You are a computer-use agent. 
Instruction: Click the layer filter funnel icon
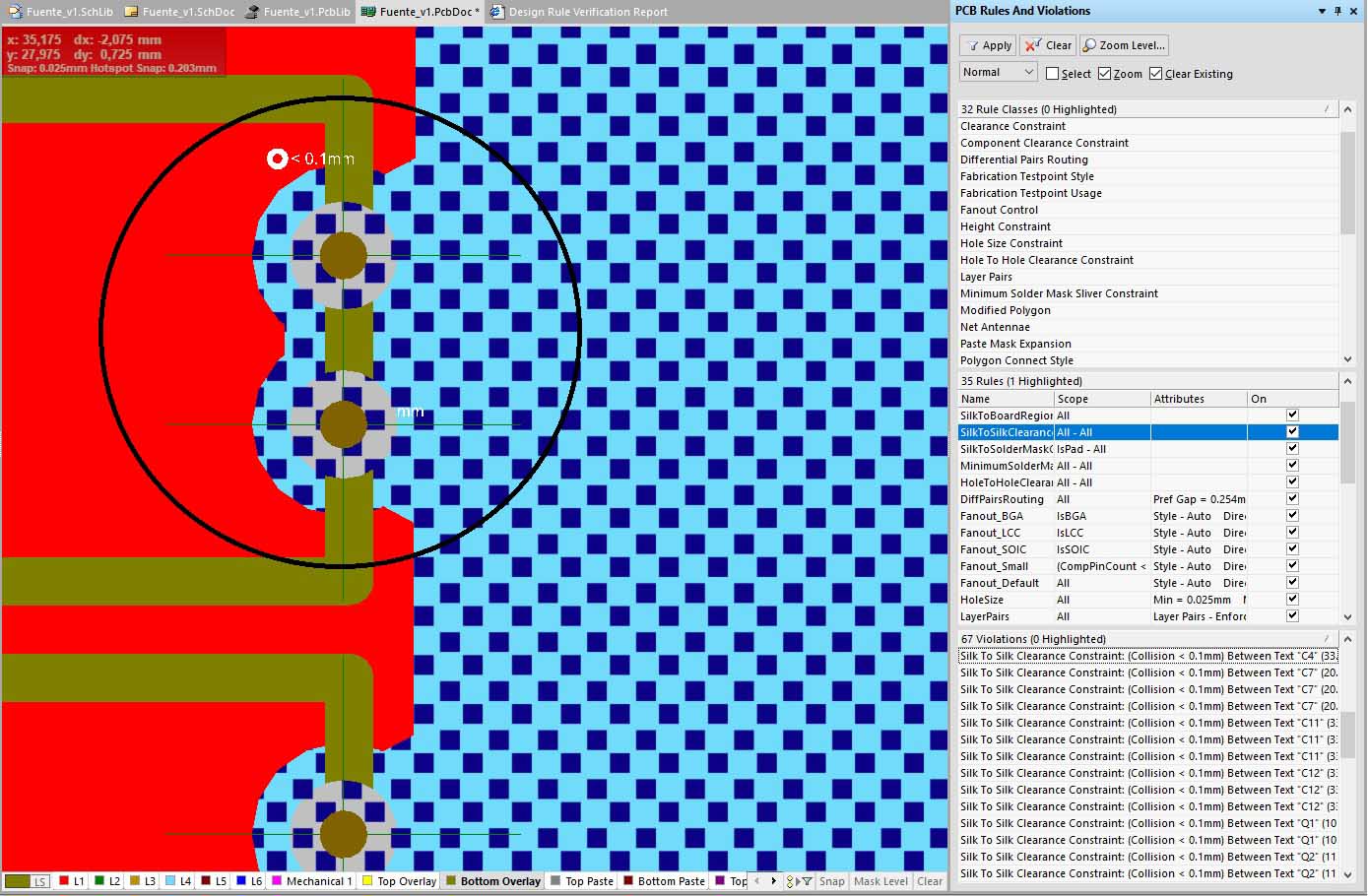tap(806, 881)
